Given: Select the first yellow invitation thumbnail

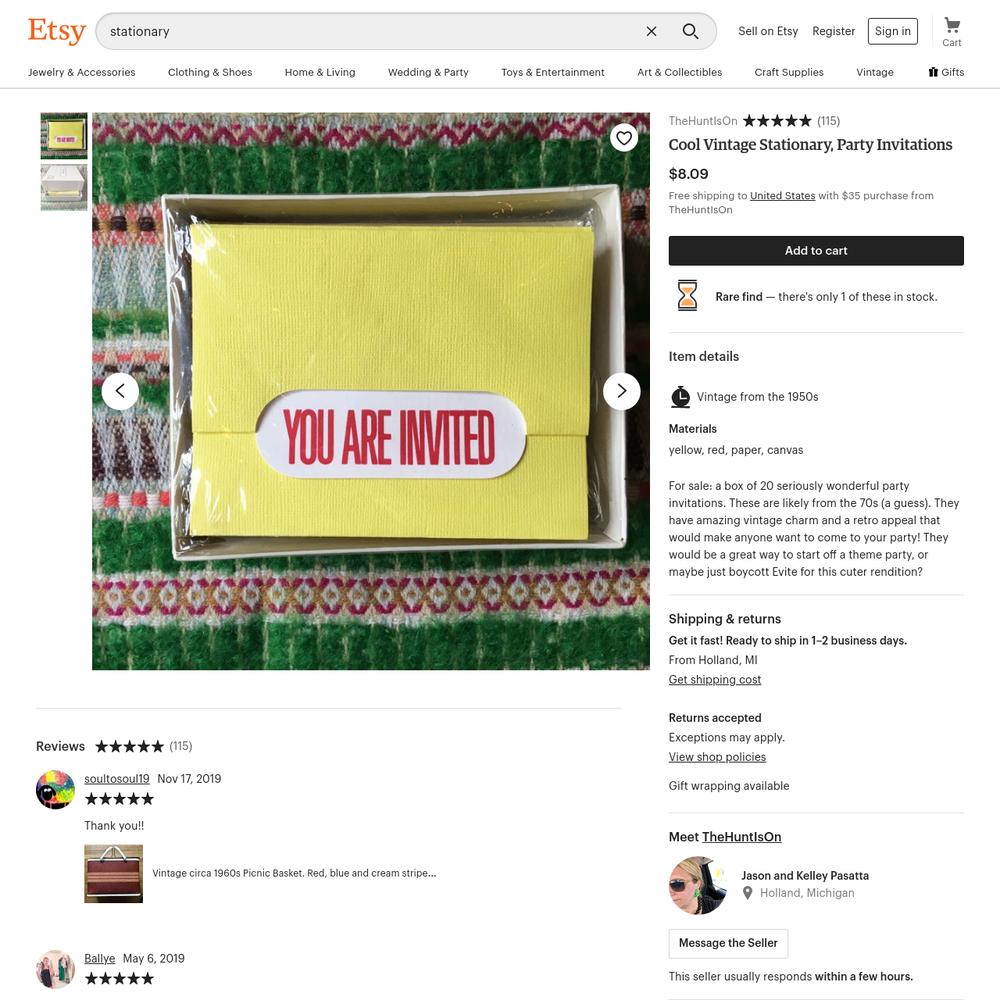Looking at the screenshot, I should (64, 136).
